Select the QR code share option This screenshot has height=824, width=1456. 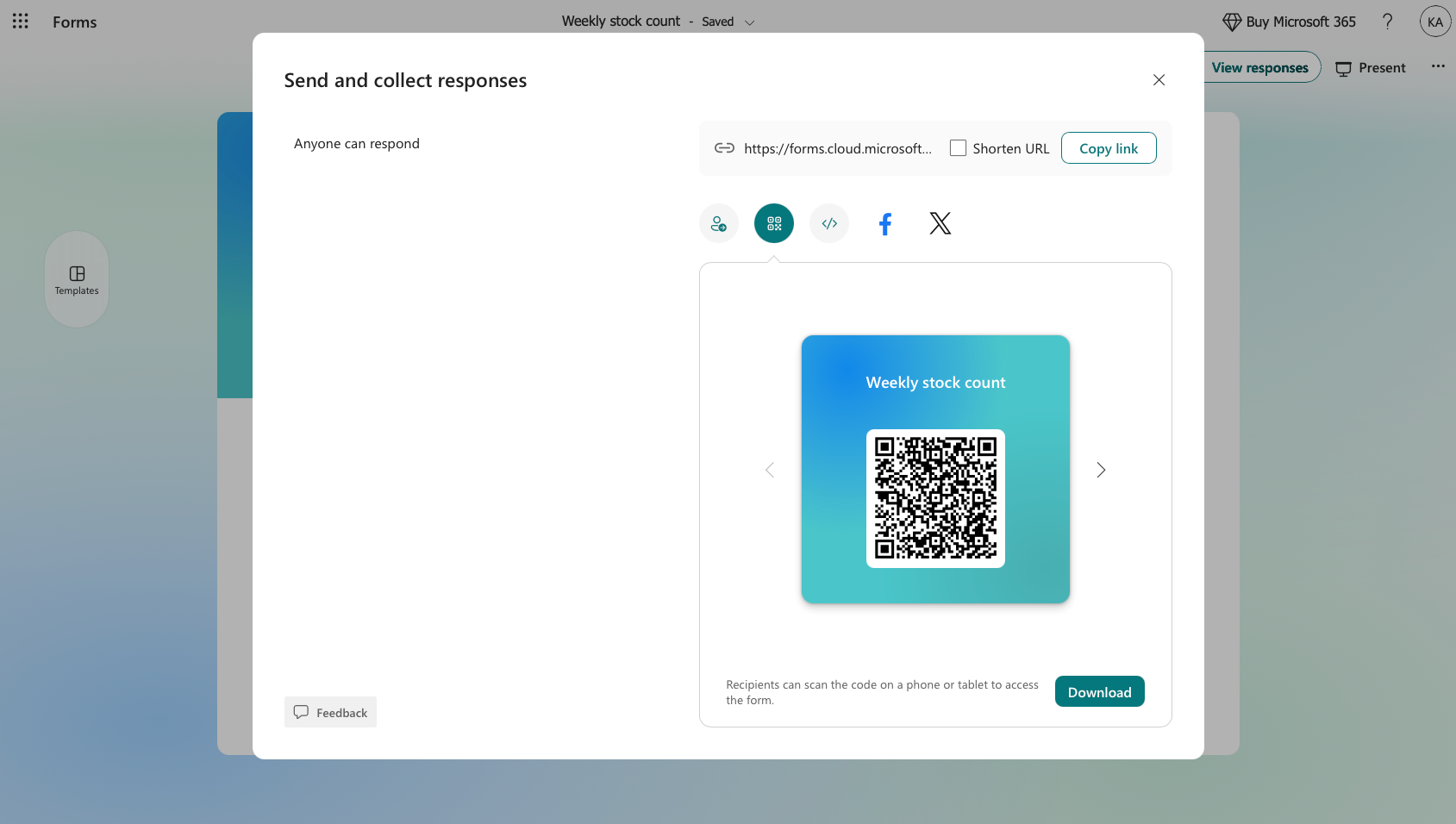774,224
